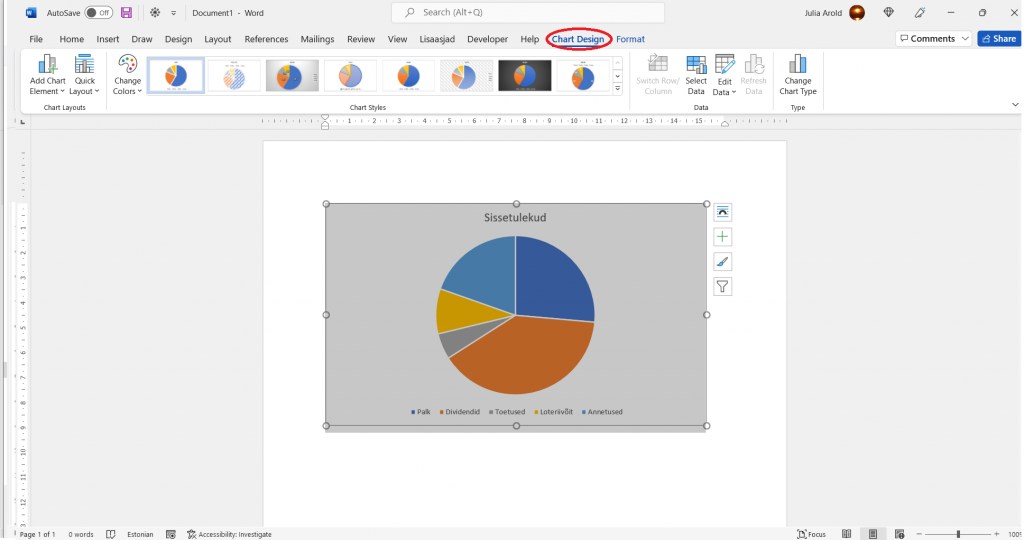This screenshot has width=1024, height=540.
Task: Switch to the Format tab
Action: click(x=630, y=39)
